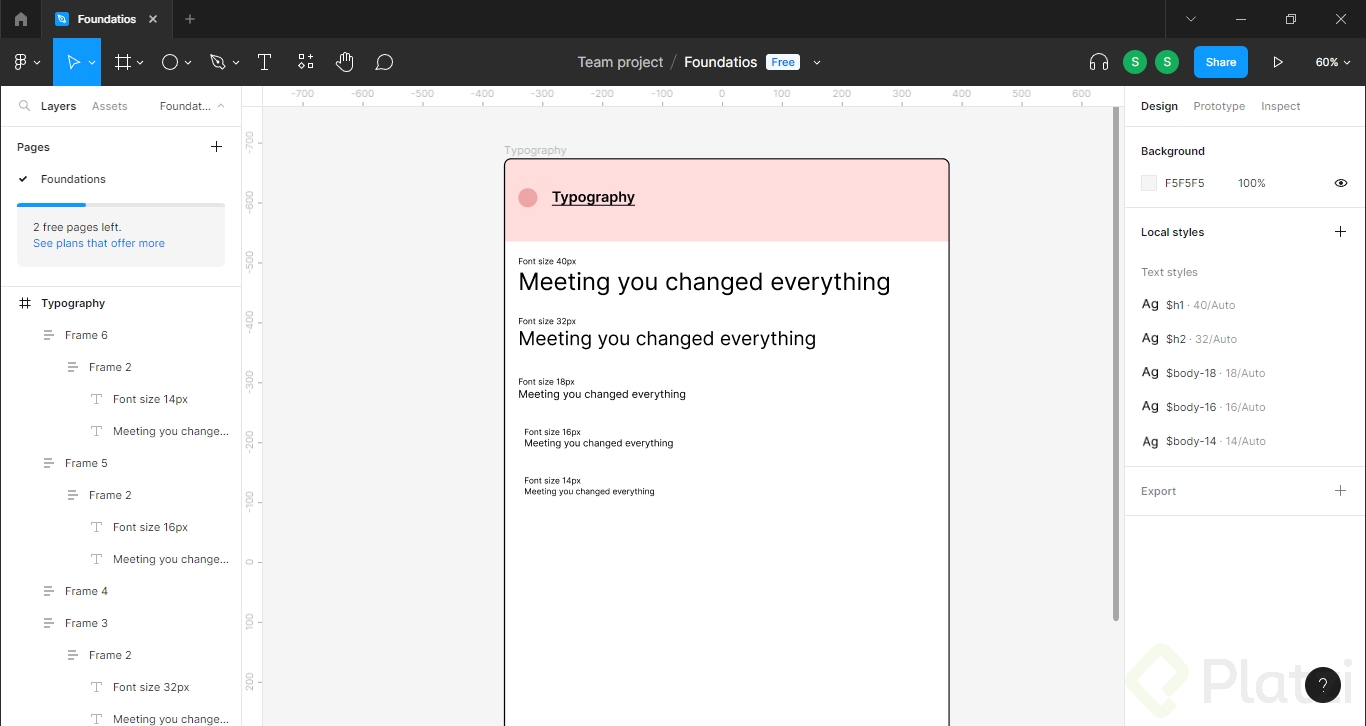The image size is (1366, 726).
Task: Switch to the Inspect tab
Action: 1281,106
